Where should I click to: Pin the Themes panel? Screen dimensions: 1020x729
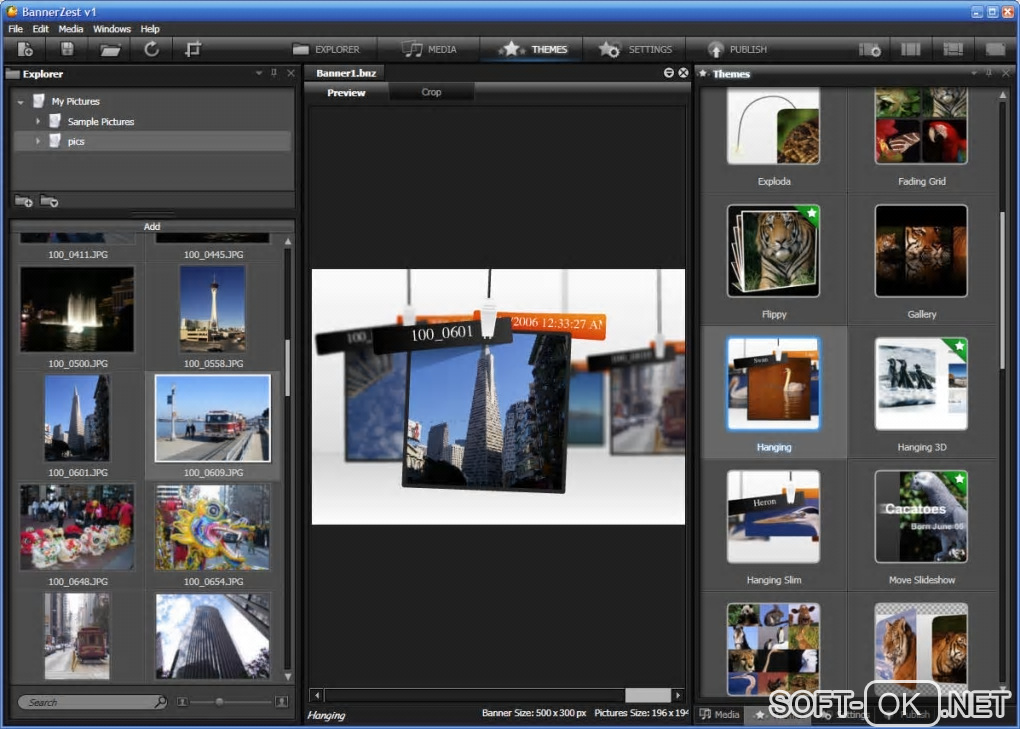point(989,73)
